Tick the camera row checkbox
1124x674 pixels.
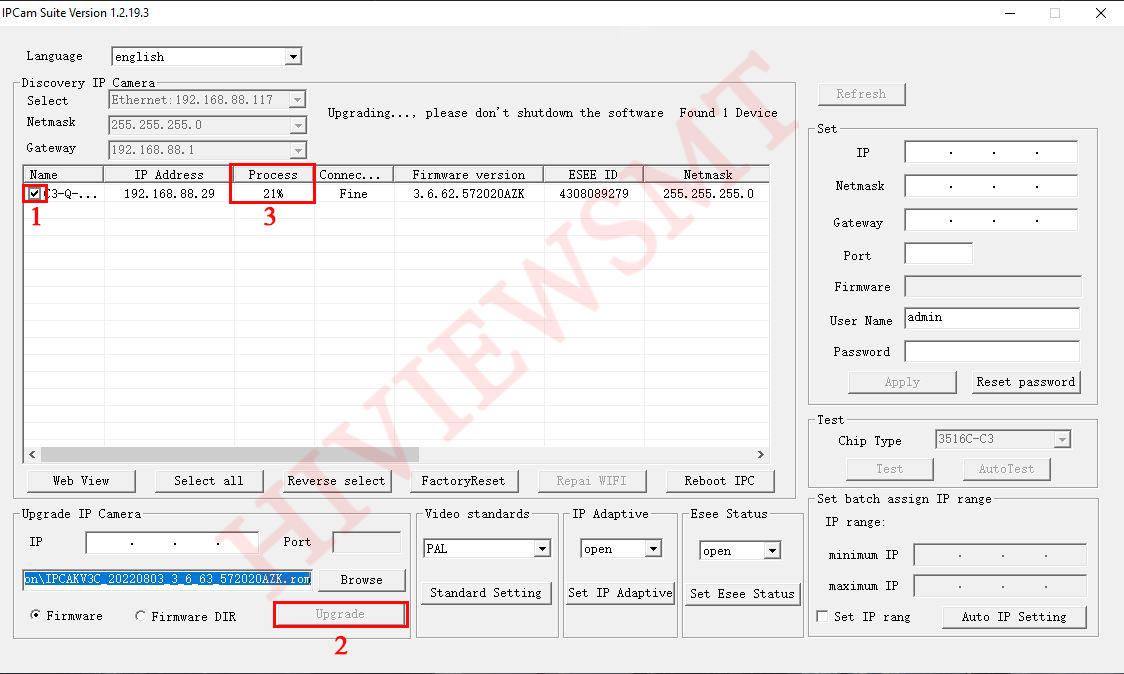[35, 194]
